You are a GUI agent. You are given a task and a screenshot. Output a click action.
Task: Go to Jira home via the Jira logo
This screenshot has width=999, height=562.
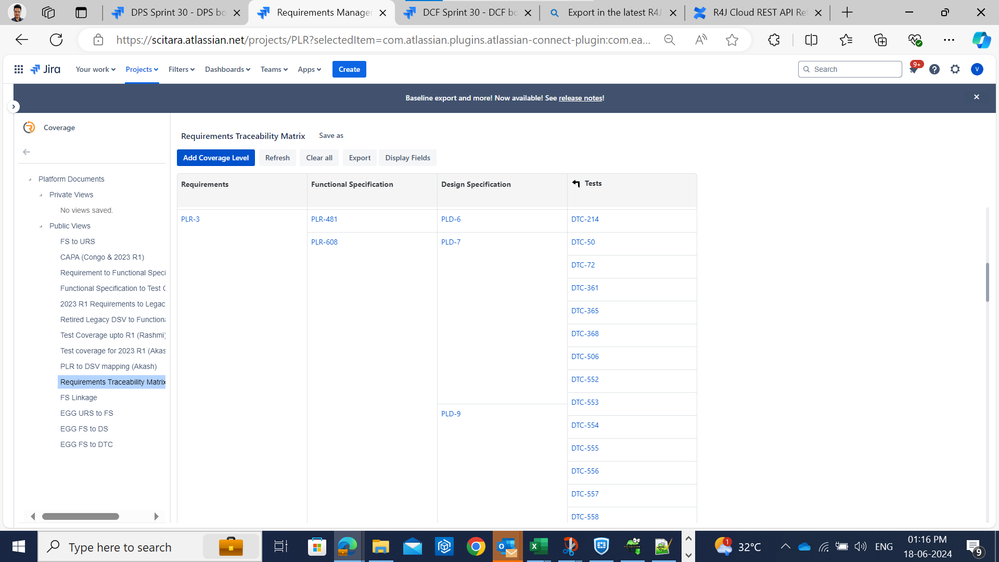[45, 69]
